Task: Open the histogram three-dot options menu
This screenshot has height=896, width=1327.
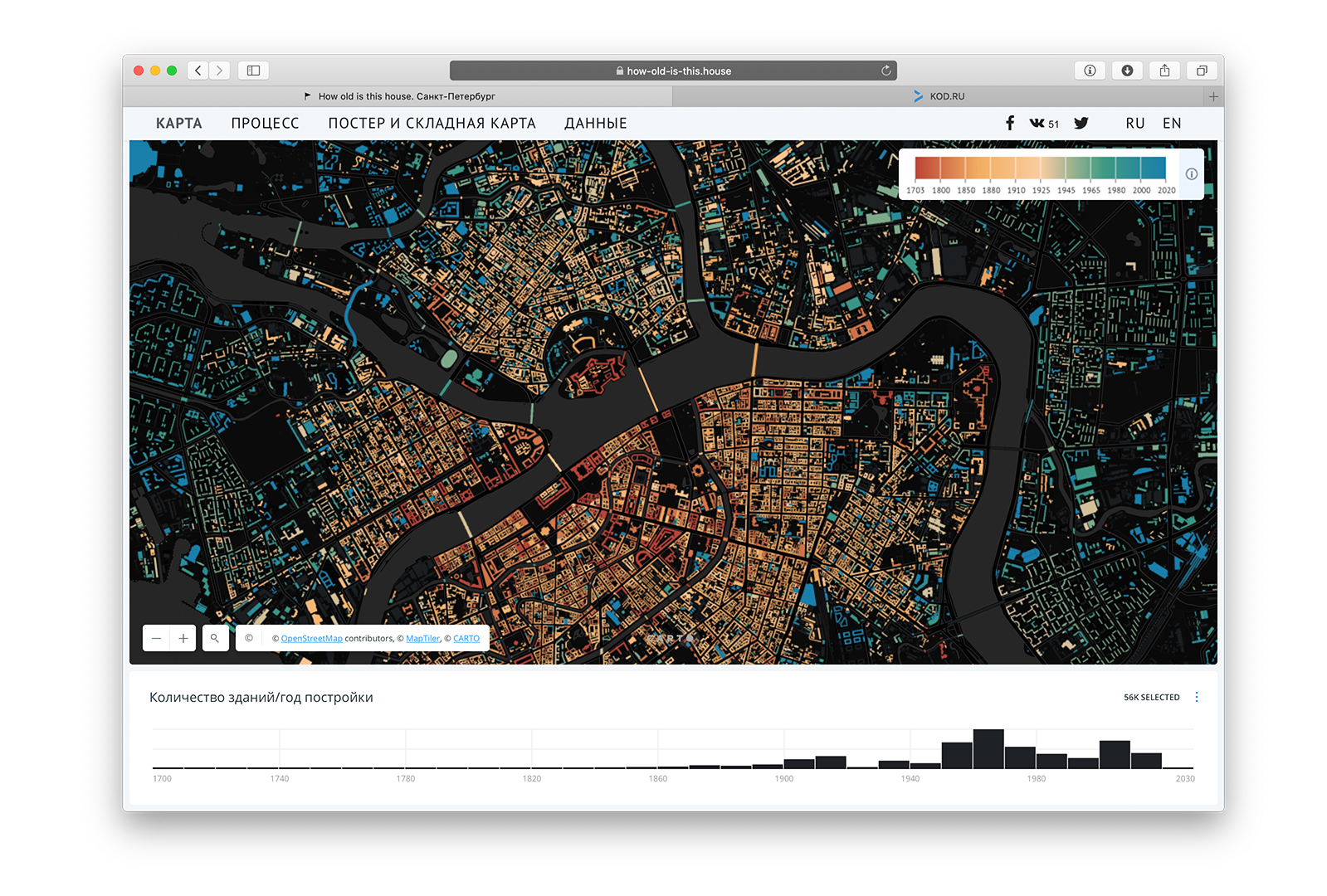Action: [1196, 697]
